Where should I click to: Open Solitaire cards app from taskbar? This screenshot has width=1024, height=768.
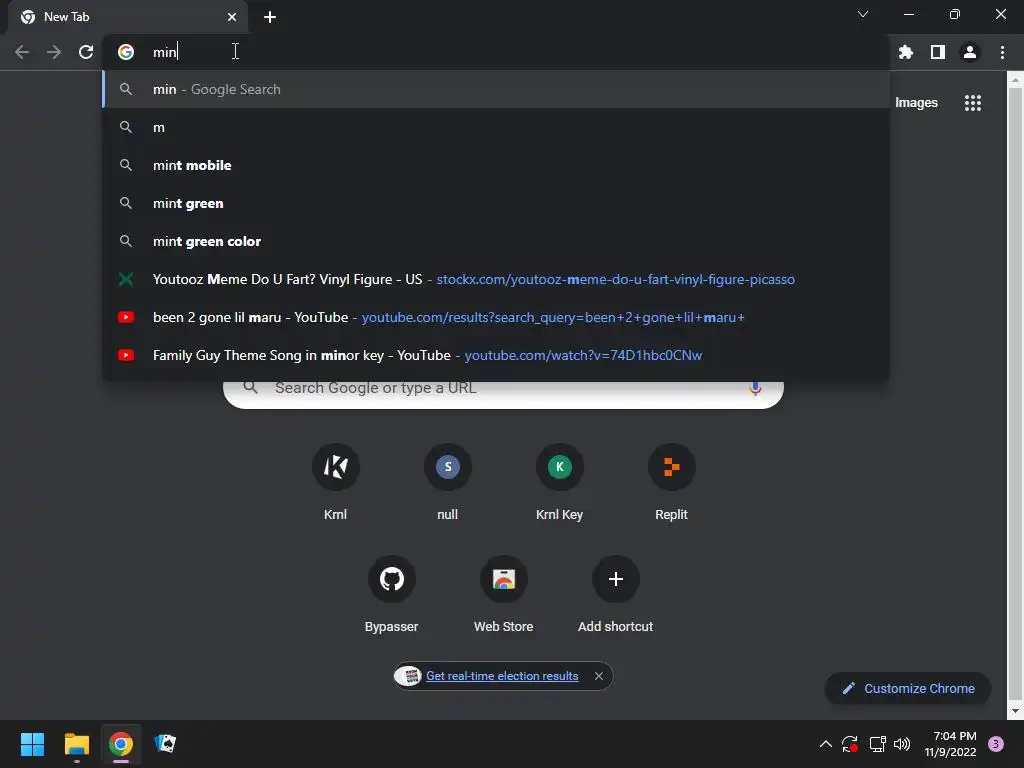[x=165, y=744]
